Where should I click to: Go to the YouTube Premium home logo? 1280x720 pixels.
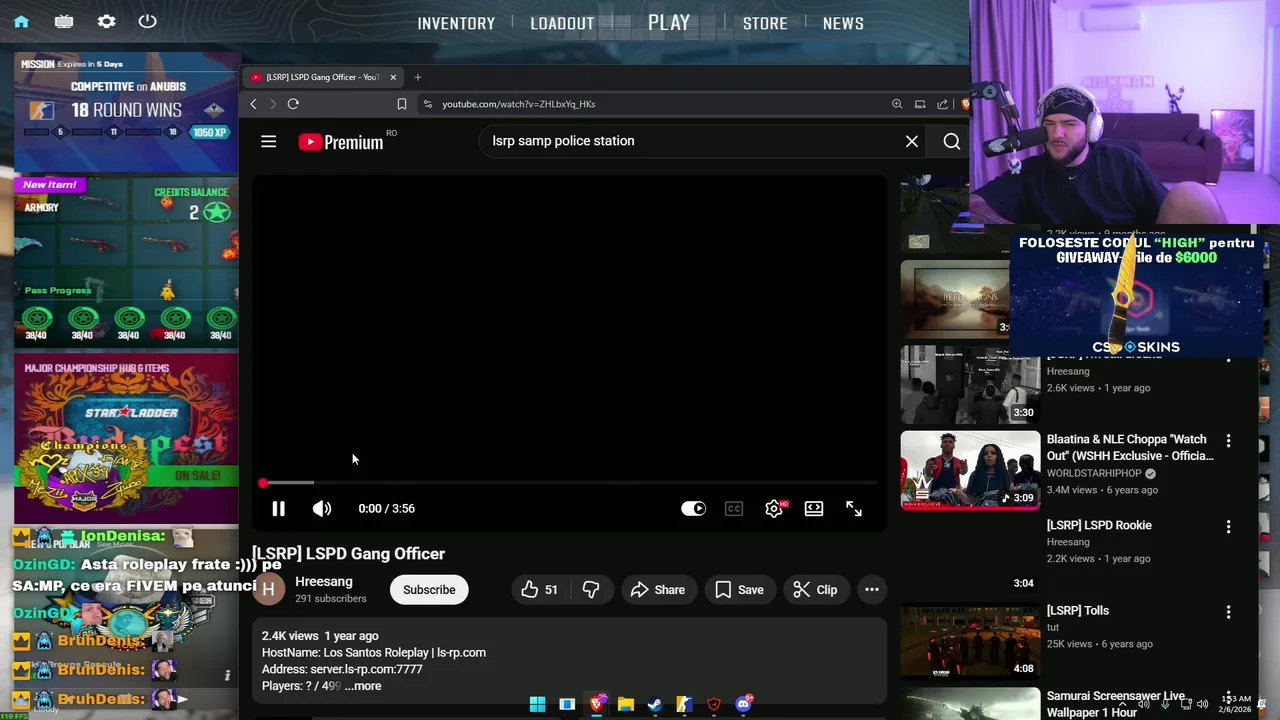point(341,142)
